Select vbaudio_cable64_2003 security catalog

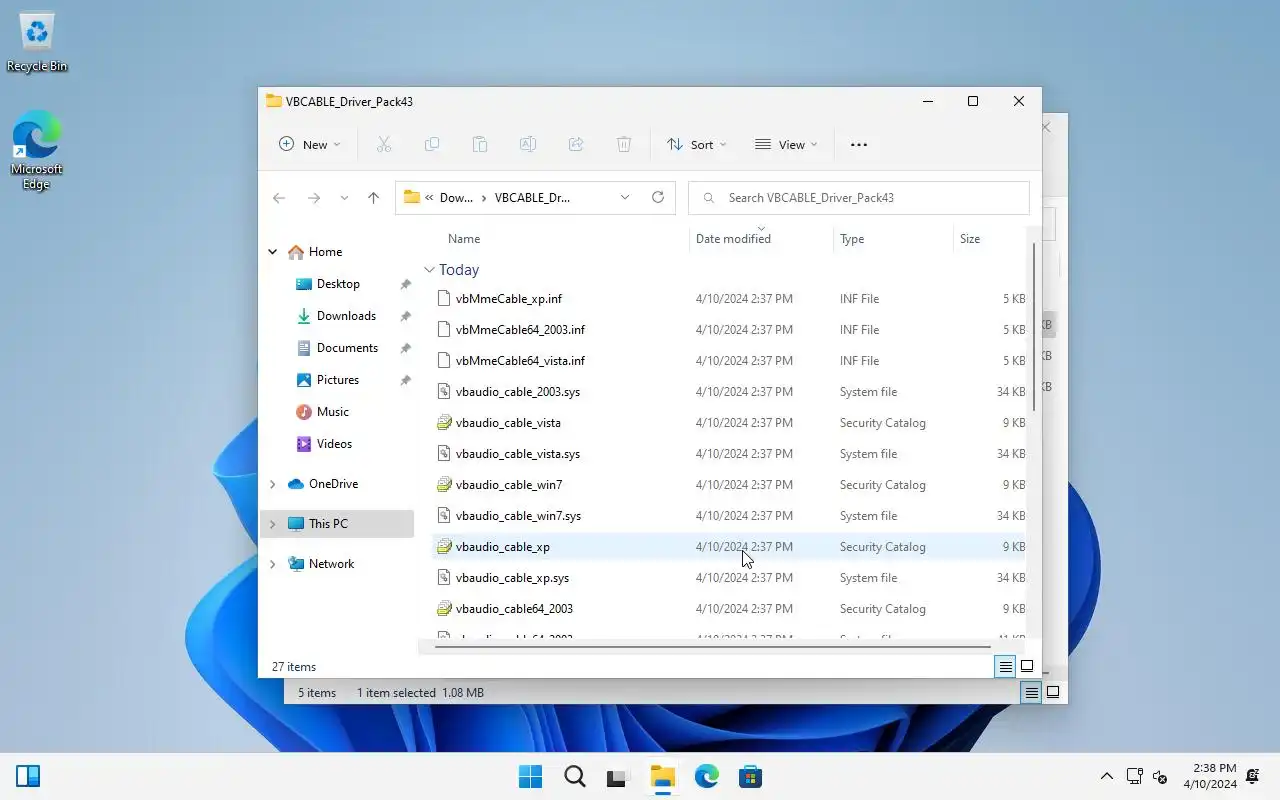click(730, 609)
